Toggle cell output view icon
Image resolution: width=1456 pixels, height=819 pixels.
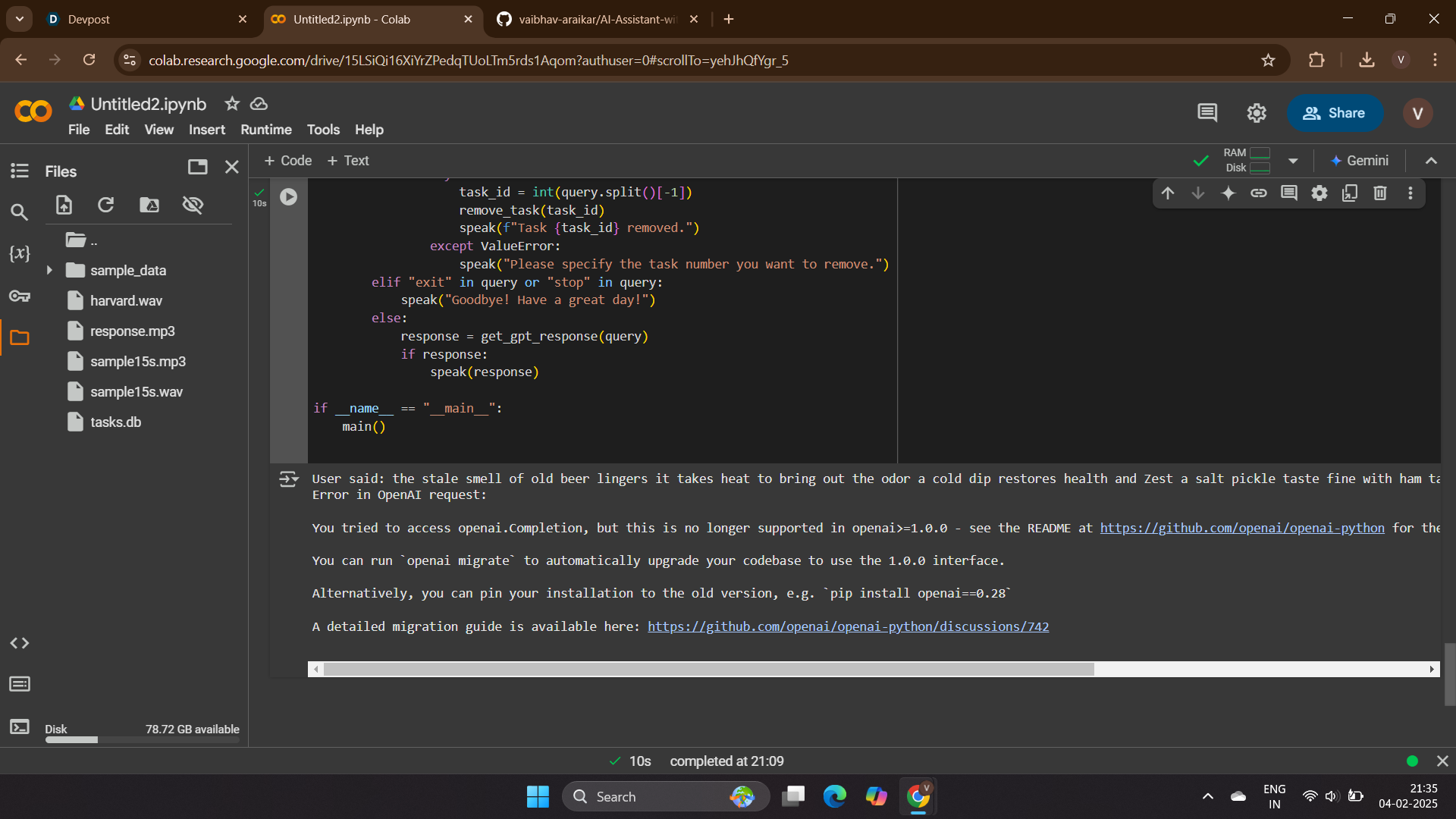click(x=288, y=479)
